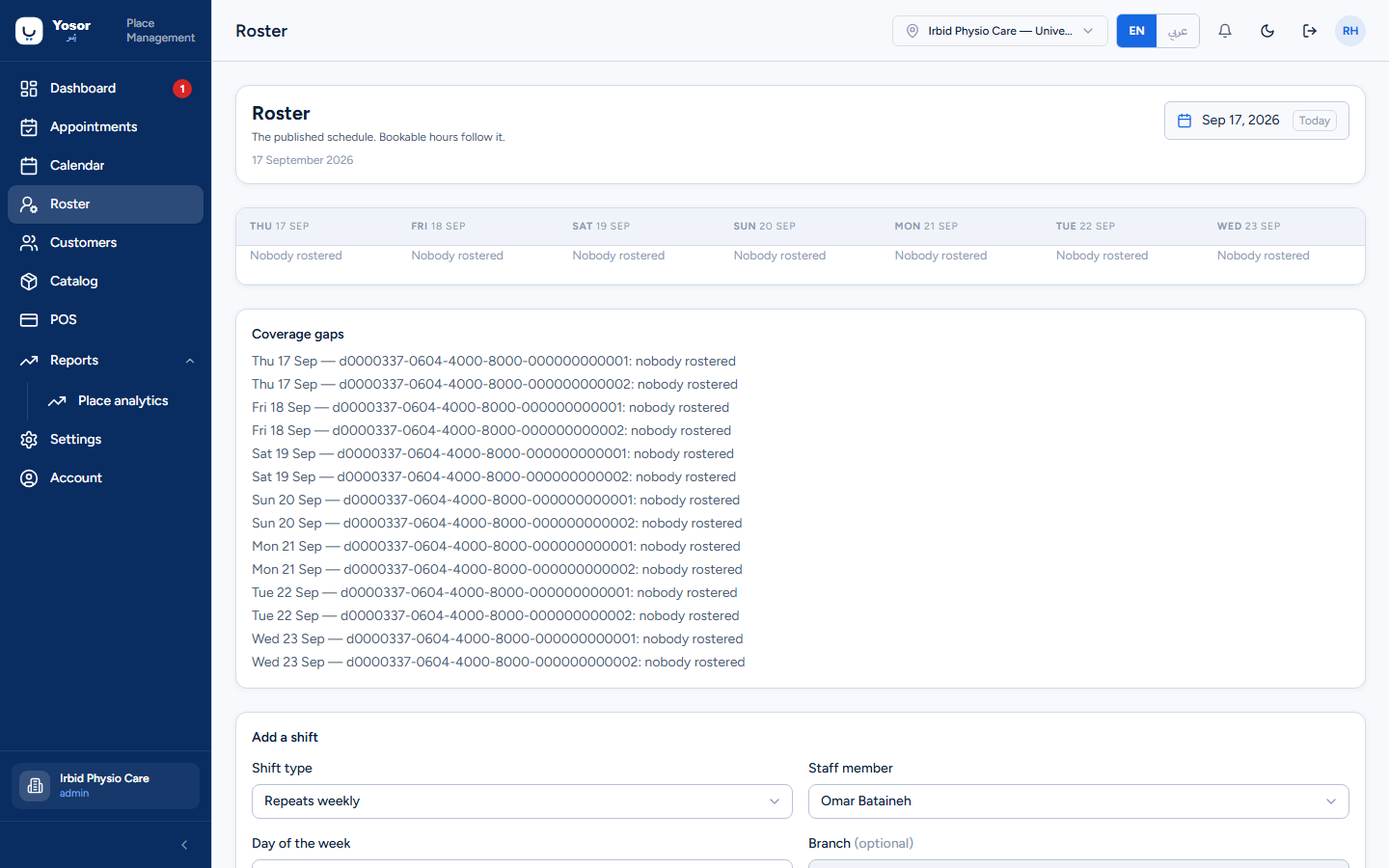Click the Day of the week label
This screenshot has width=1389, height=868.
(x=301, y=844)
